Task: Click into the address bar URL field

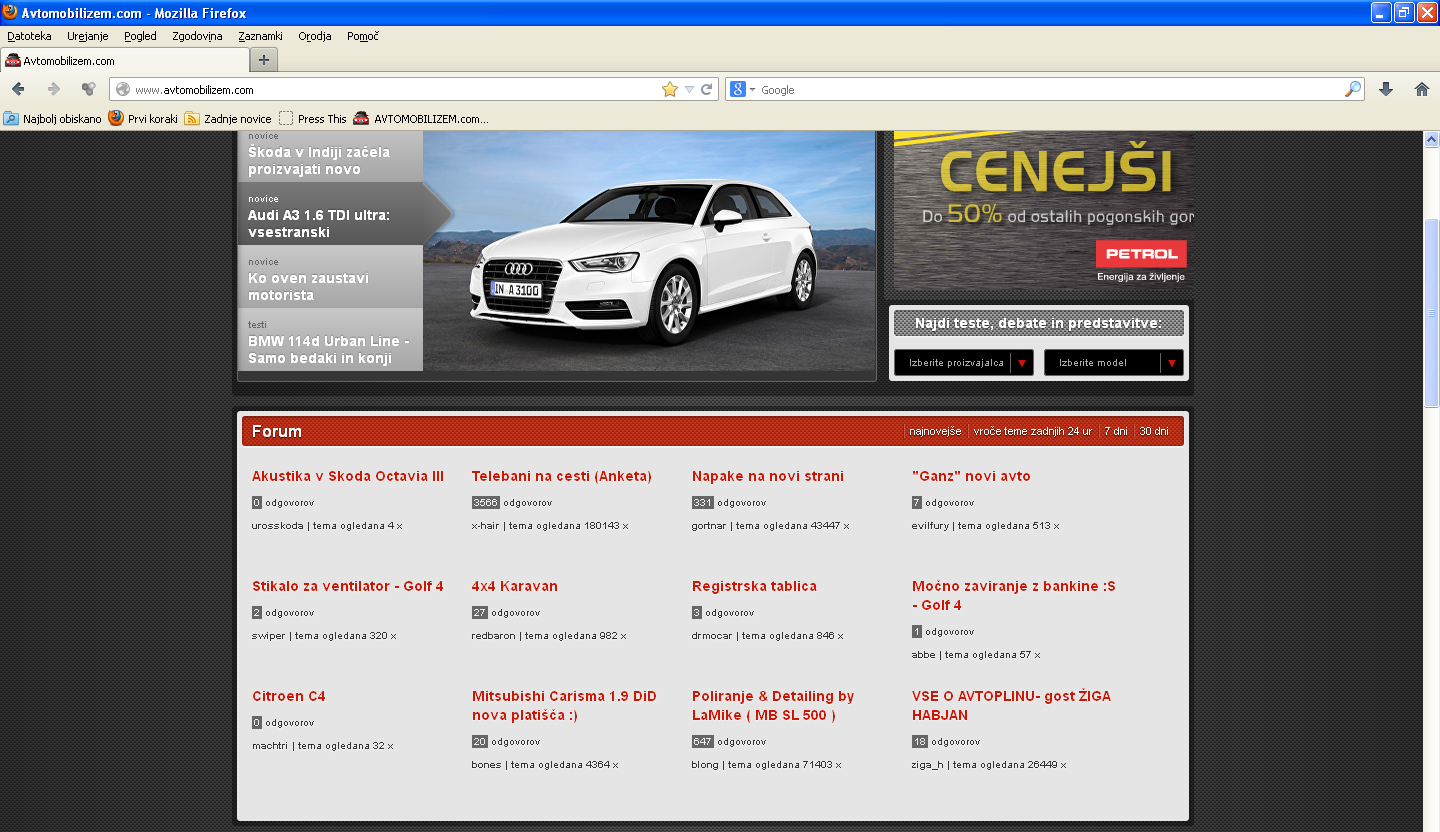Action: [x=395, y=89]
